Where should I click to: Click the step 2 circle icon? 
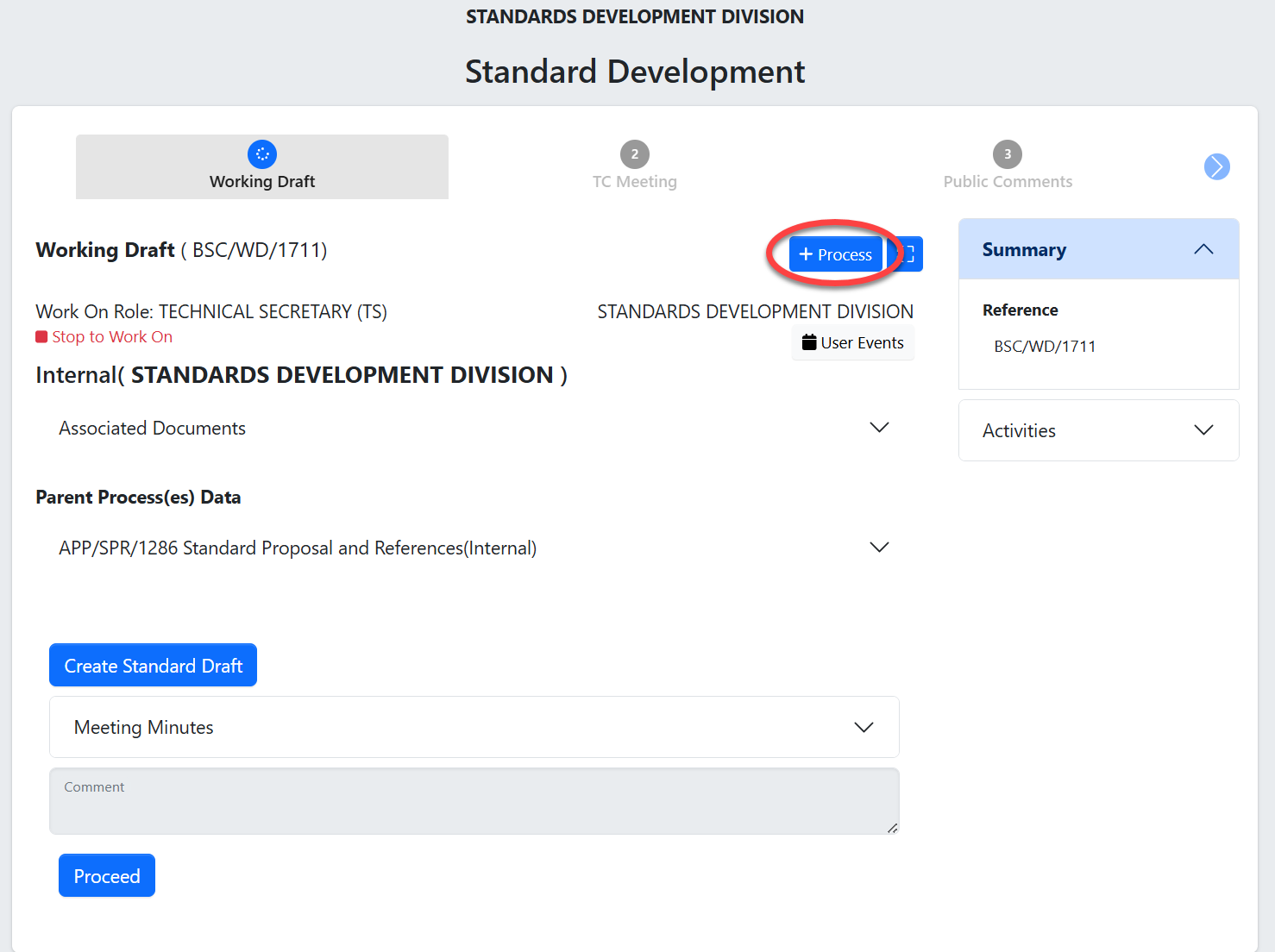(x=635, y=154)
